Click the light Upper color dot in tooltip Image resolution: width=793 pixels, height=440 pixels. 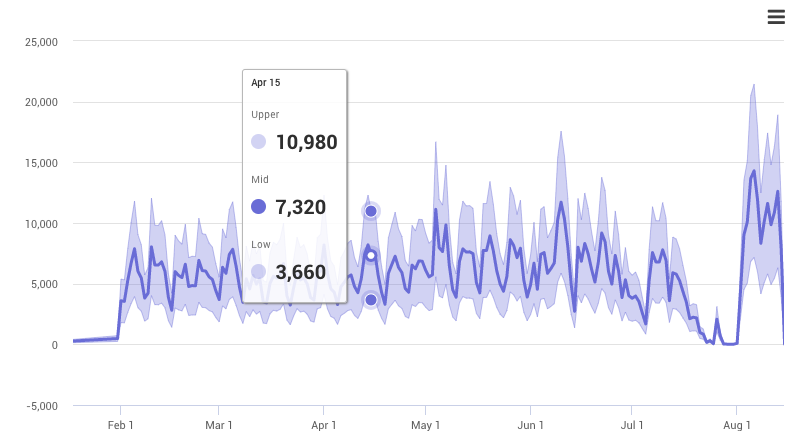click(258, 142)
